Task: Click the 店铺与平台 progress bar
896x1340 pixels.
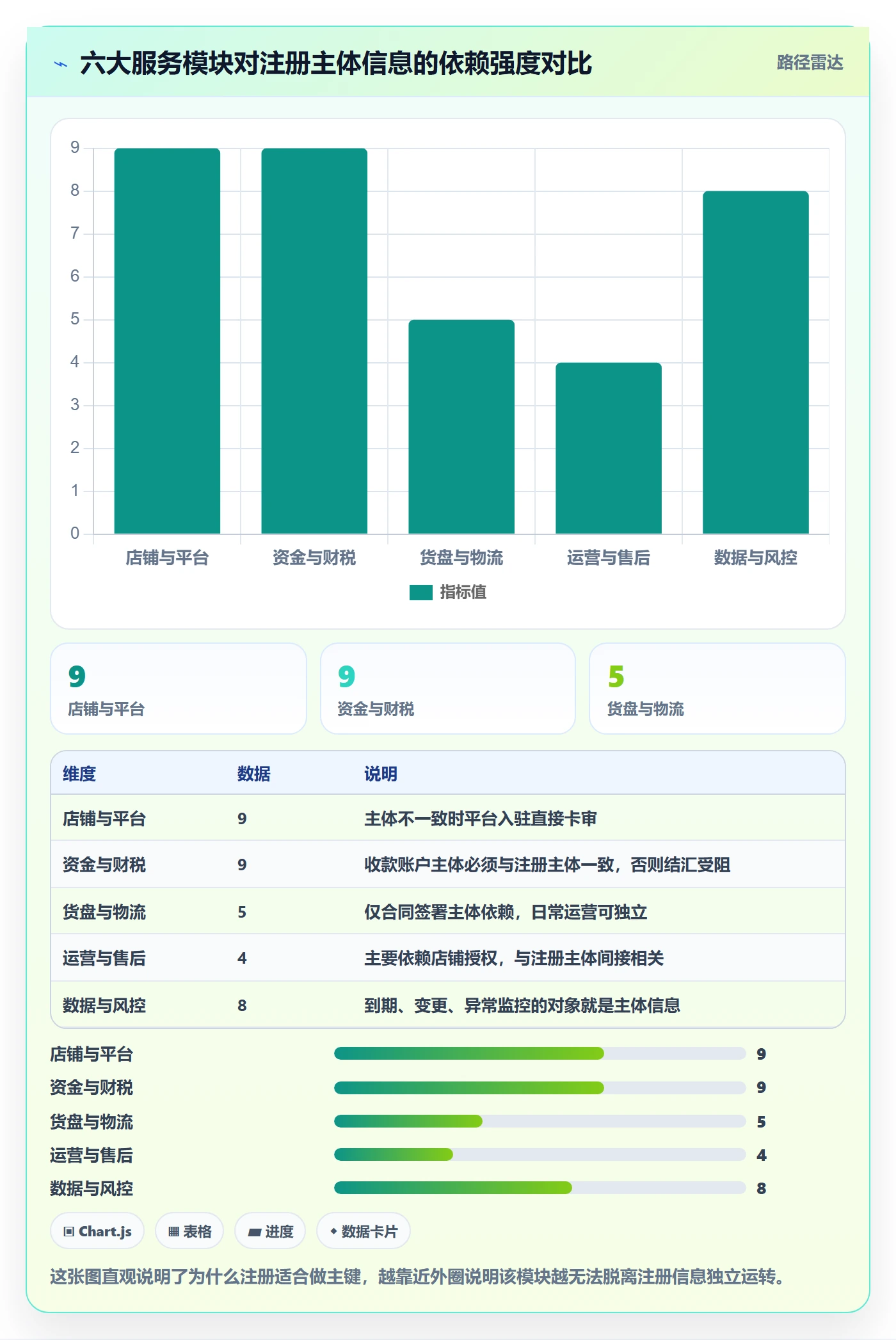Action: [x=540, y=1053]
